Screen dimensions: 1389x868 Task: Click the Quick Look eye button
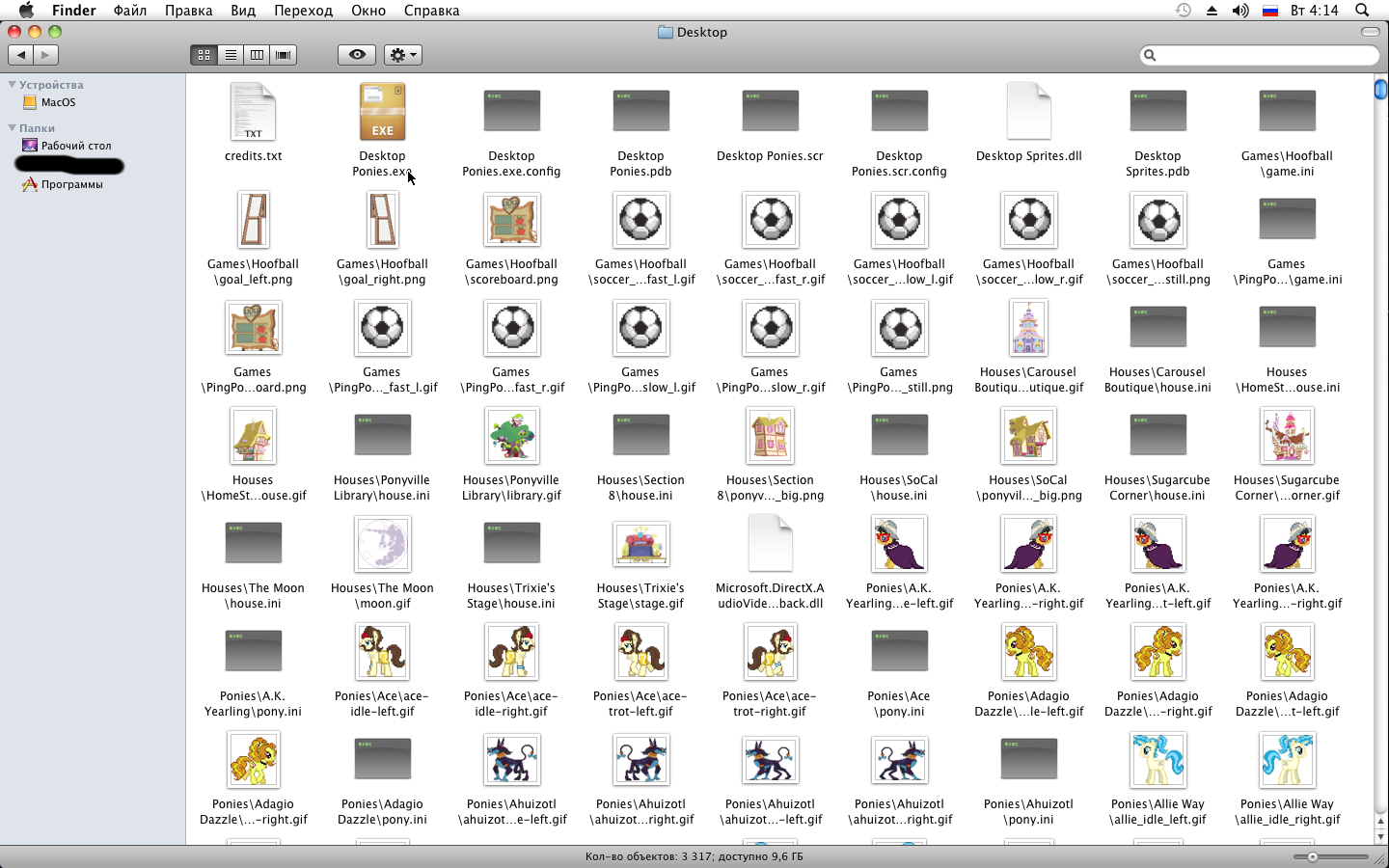[x=357, y=55]
